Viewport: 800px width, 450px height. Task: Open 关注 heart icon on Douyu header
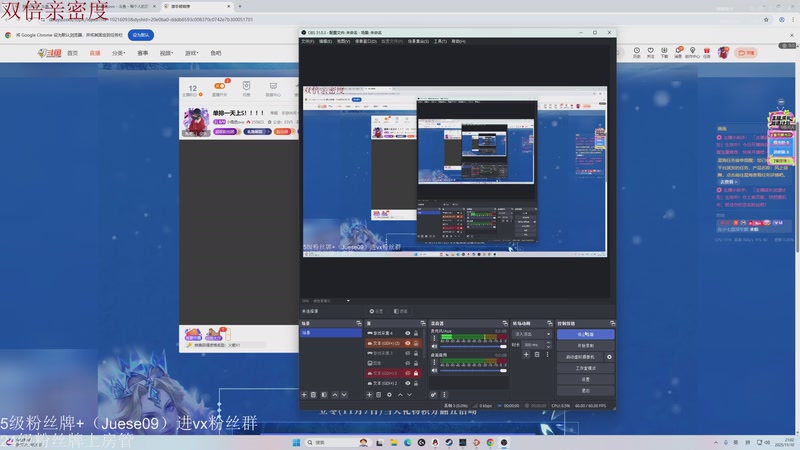(651, 53)
